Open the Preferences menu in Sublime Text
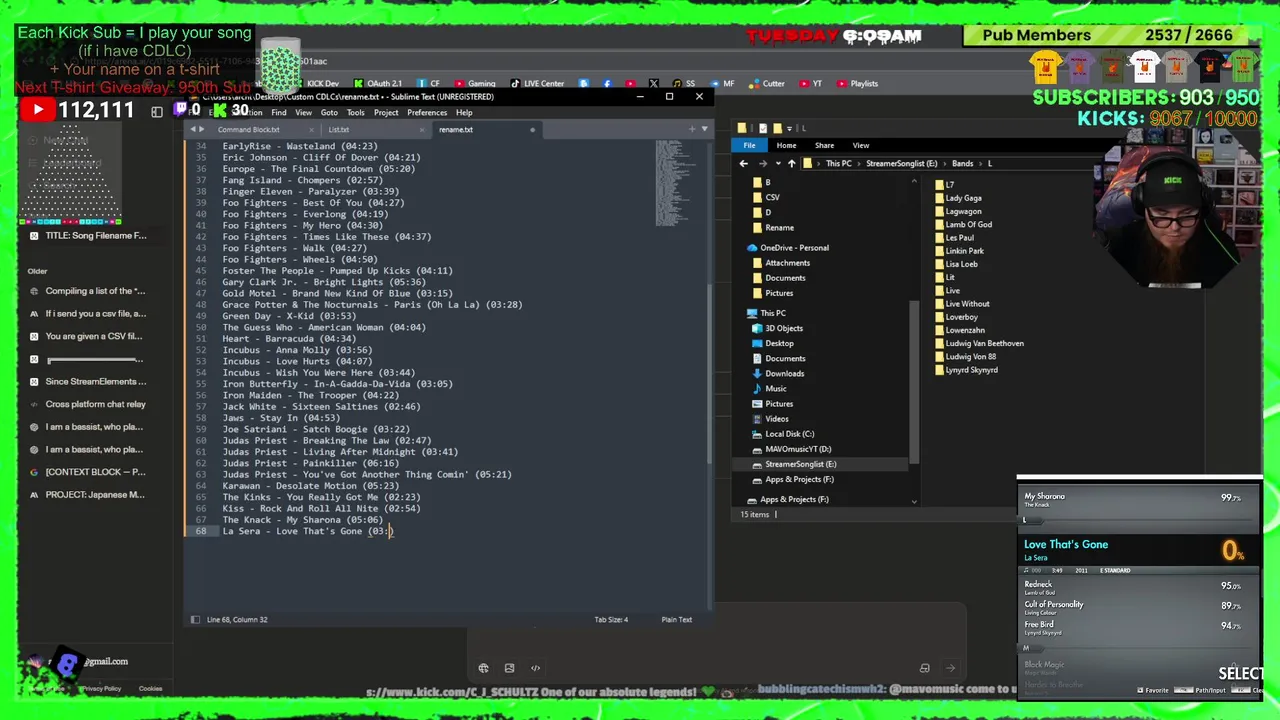 click(x=427, y=112)
